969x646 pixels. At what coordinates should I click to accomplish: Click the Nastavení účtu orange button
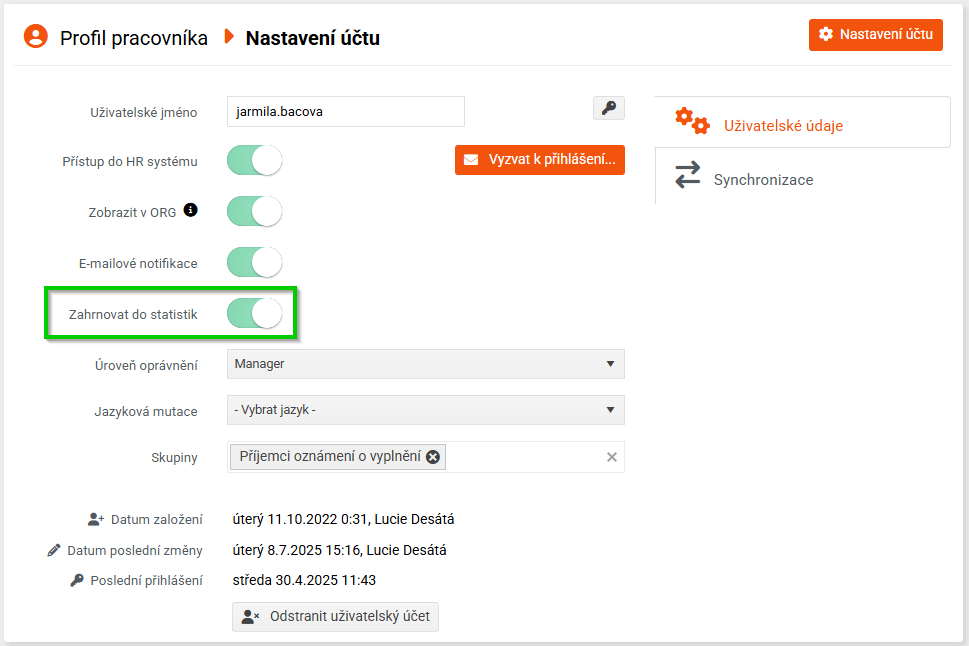(x=876, y=35)
